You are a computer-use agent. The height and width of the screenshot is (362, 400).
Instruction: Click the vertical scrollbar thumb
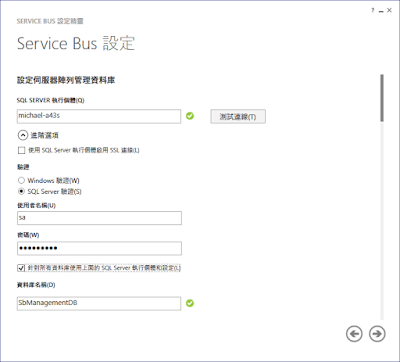click(382, 98)
